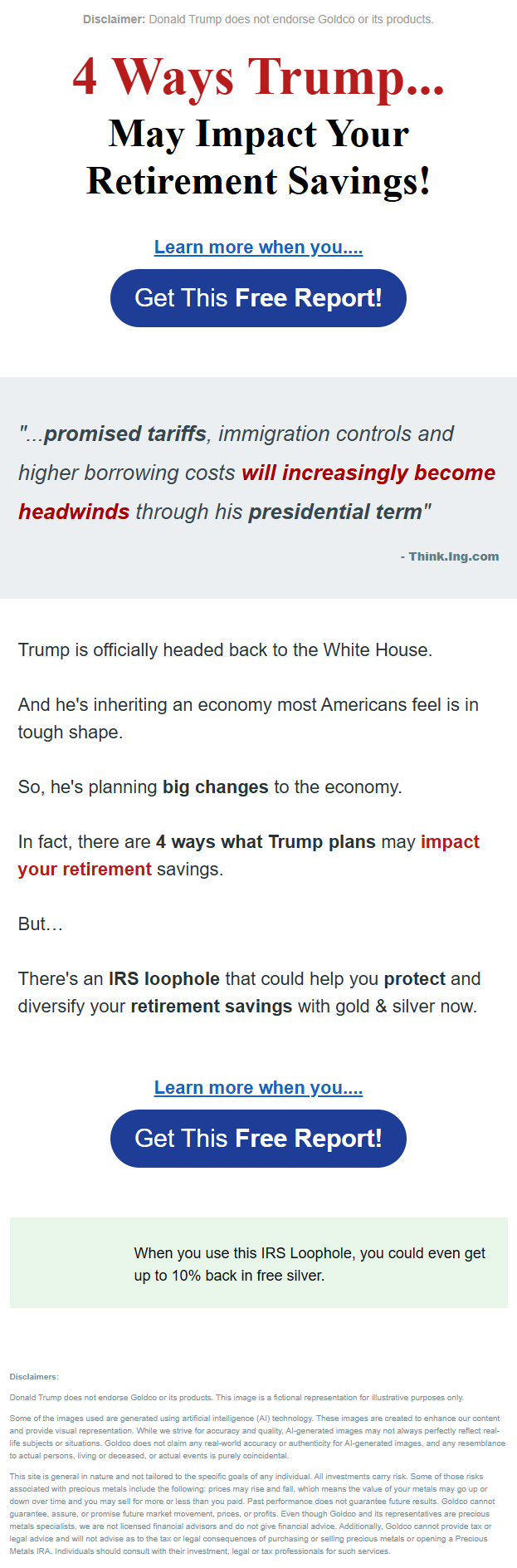Click the red "impact your retirement" text
The image size is (517, 1568).
pos(85,870)
